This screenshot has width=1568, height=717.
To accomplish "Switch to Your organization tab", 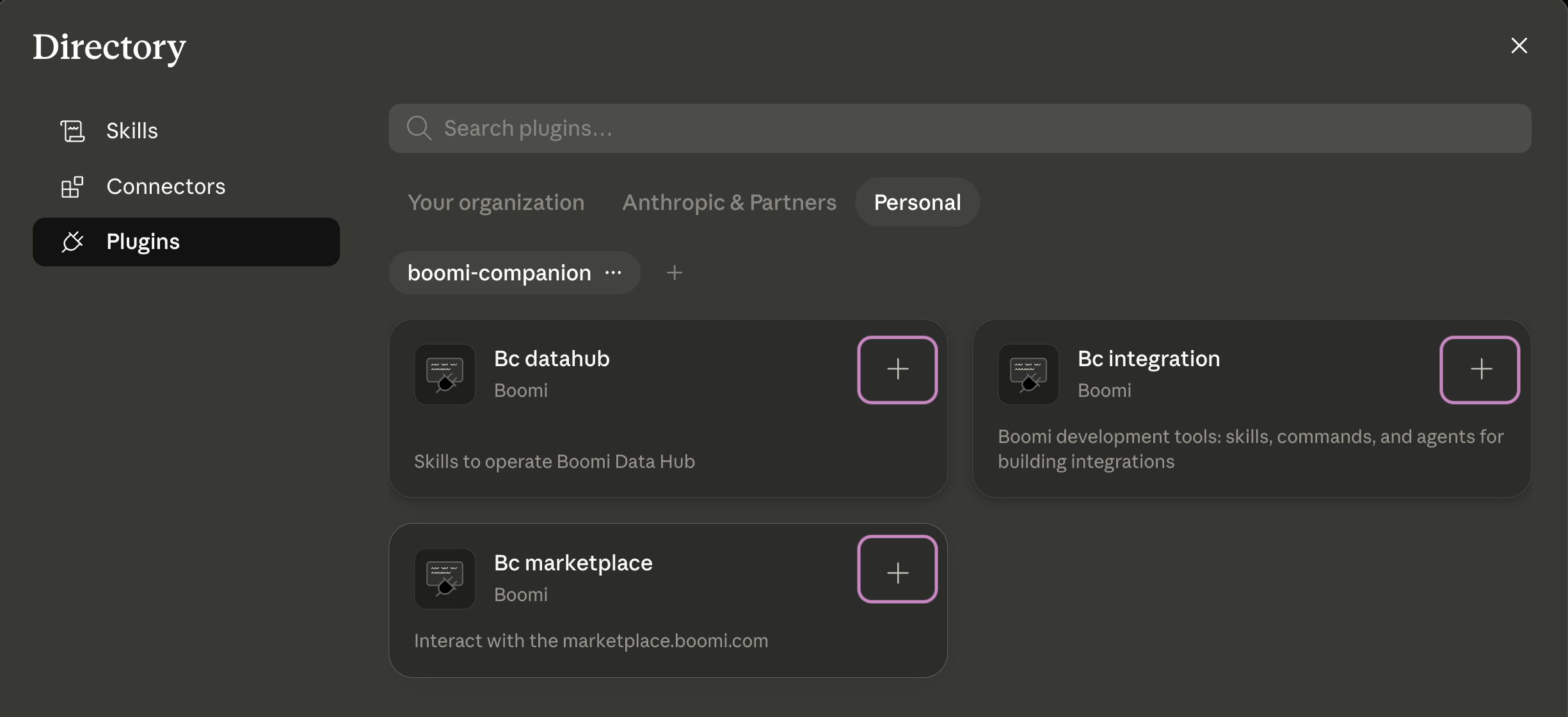I will 496,202.
